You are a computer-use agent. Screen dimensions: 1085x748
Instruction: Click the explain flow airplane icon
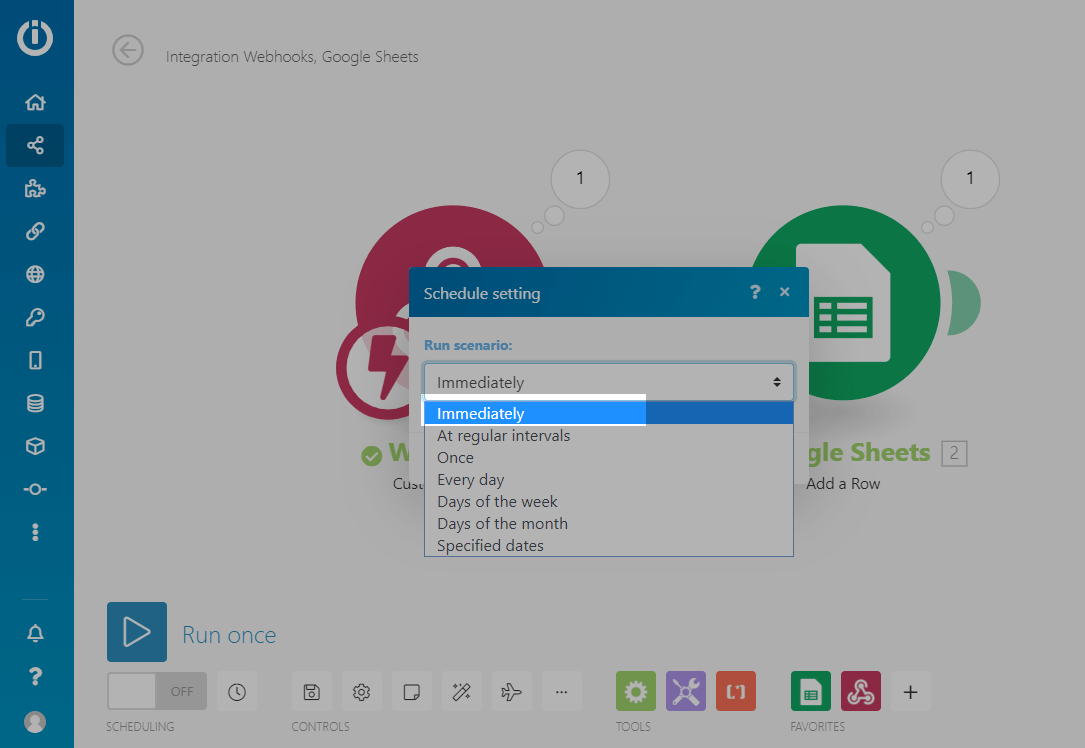512,691
